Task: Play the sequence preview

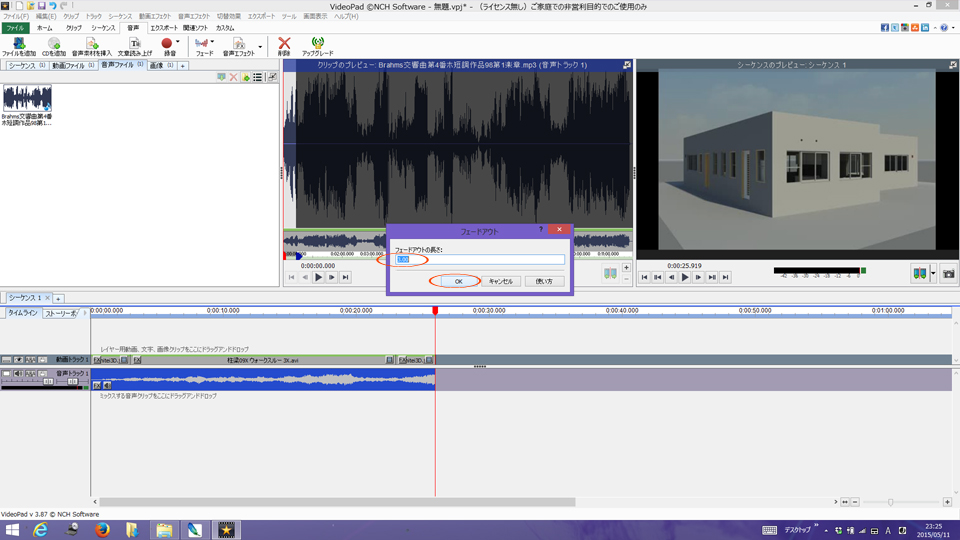Action: [x=684, y=277]
